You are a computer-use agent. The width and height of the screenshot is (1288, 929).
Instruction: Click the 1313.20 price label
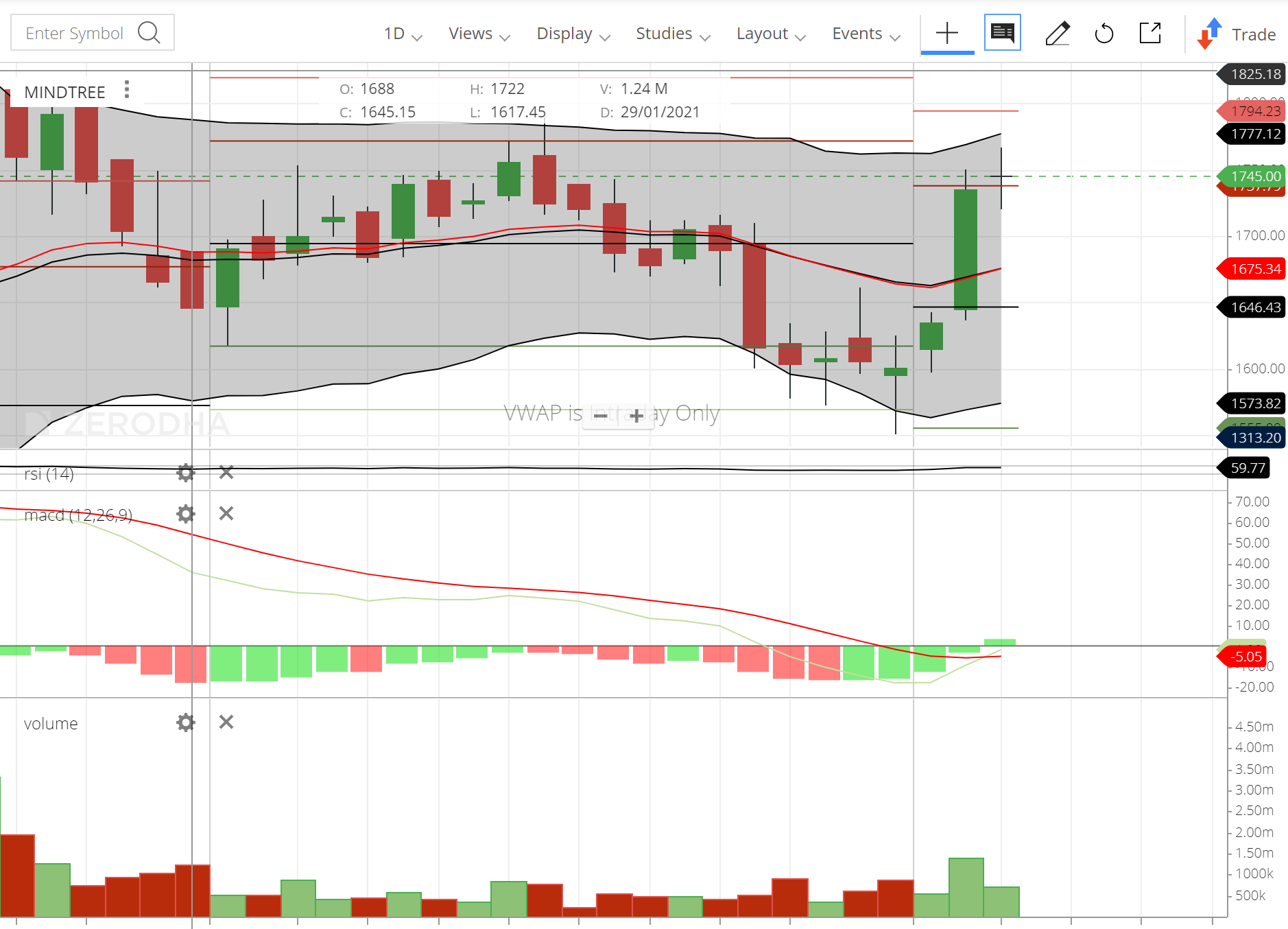[1251, 438]
